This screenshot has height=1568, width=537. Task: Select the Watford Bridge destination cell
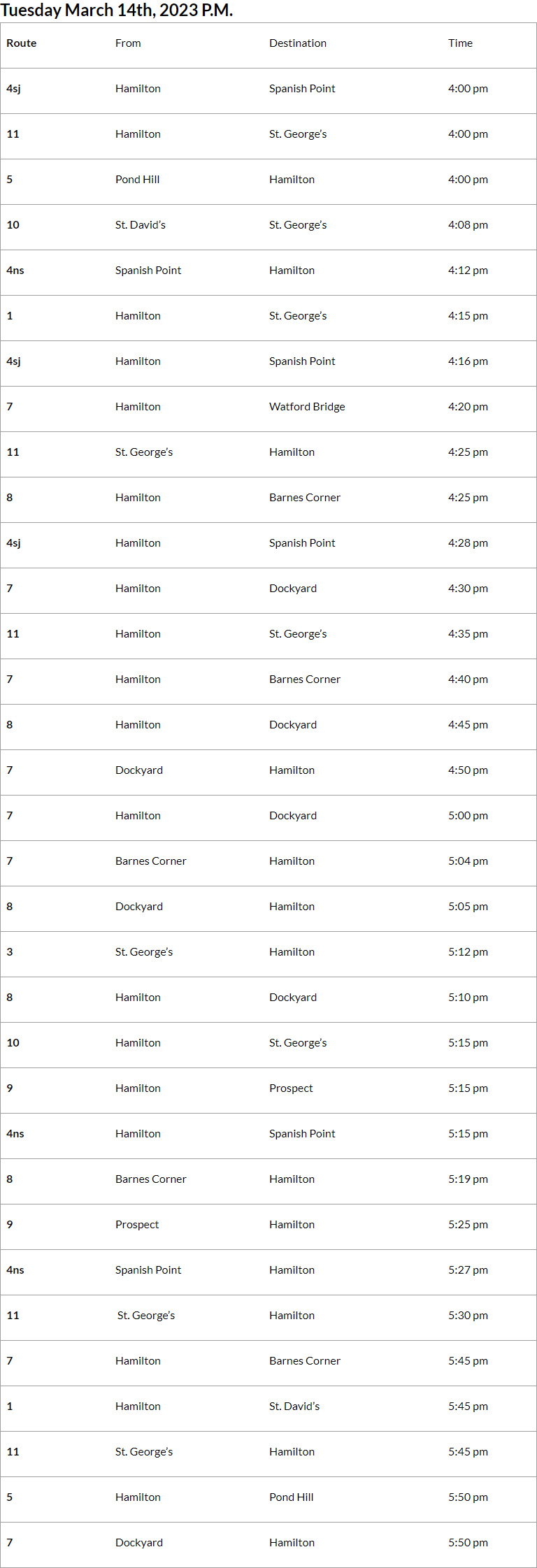pyautogui.click(x=307, y=407)
